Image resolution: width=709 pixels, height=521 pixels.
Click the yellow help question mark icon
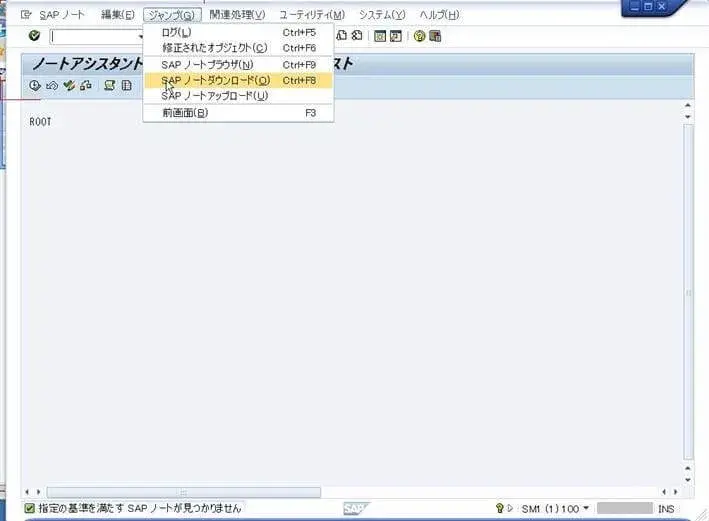tap(419, 36)
